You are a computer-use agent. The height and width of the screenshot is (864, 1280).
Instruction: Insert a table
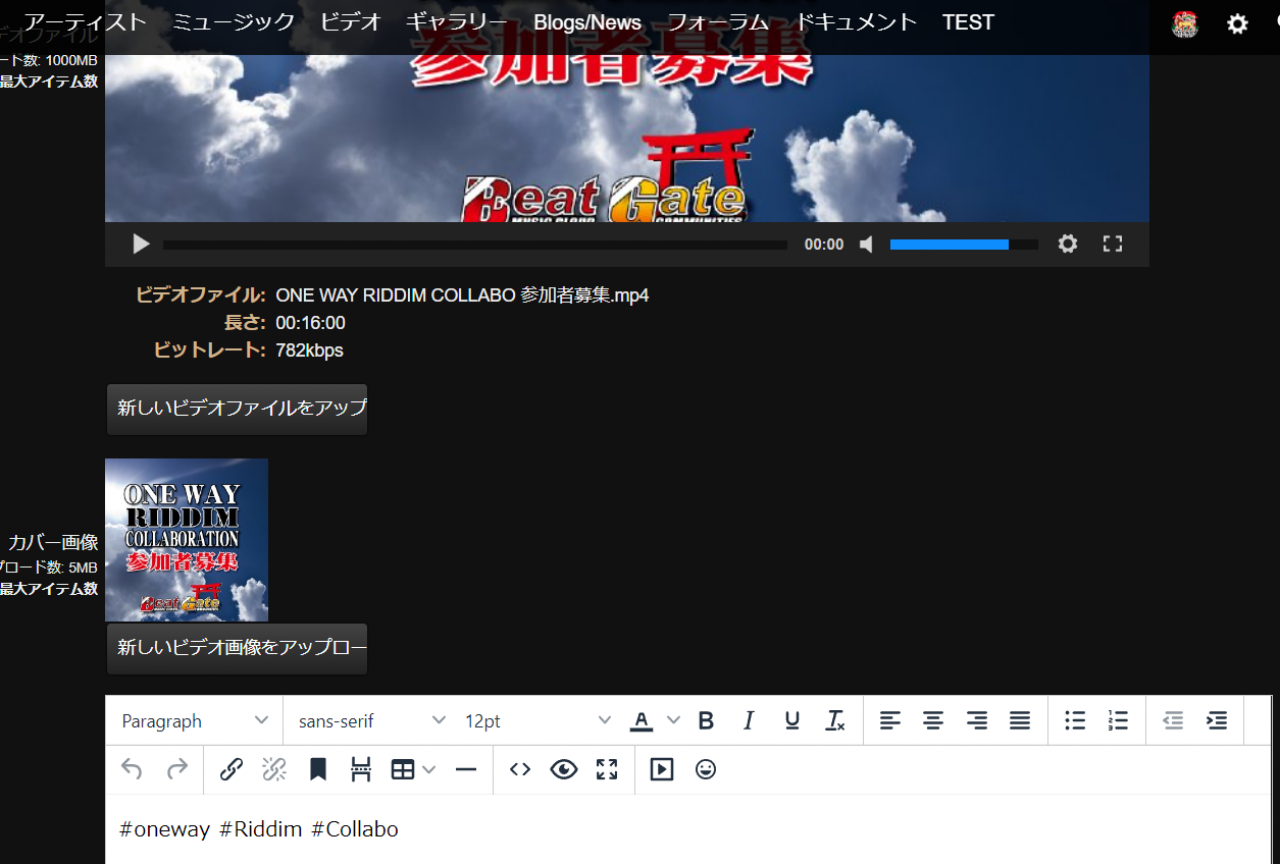click(402, 769)
